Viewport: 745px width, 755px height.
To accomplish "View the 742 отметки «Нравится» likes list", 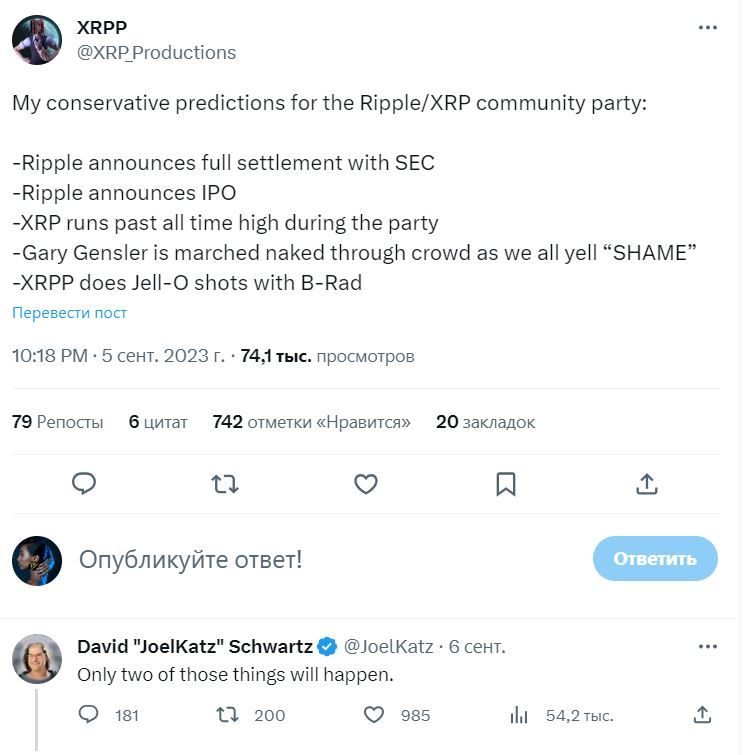I will 312,422.
